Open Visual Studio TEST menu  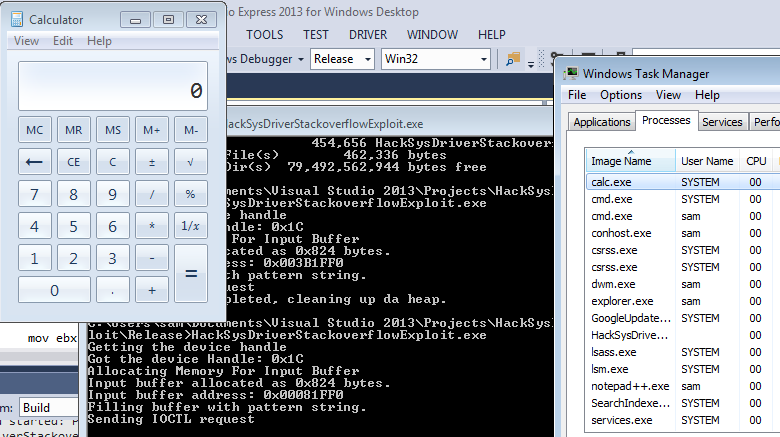click(x=316, y=35)
